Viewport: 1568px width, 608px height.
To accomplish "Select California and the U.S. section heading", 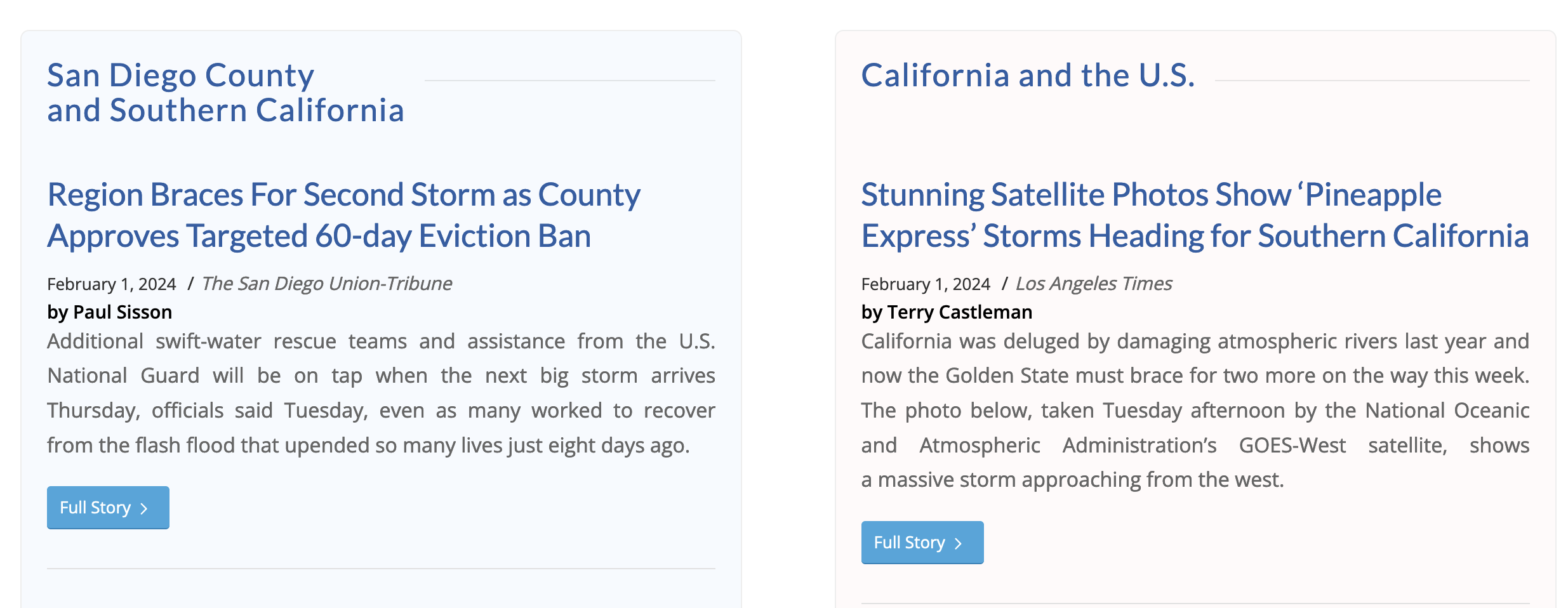I will (x=1028, y=76).
